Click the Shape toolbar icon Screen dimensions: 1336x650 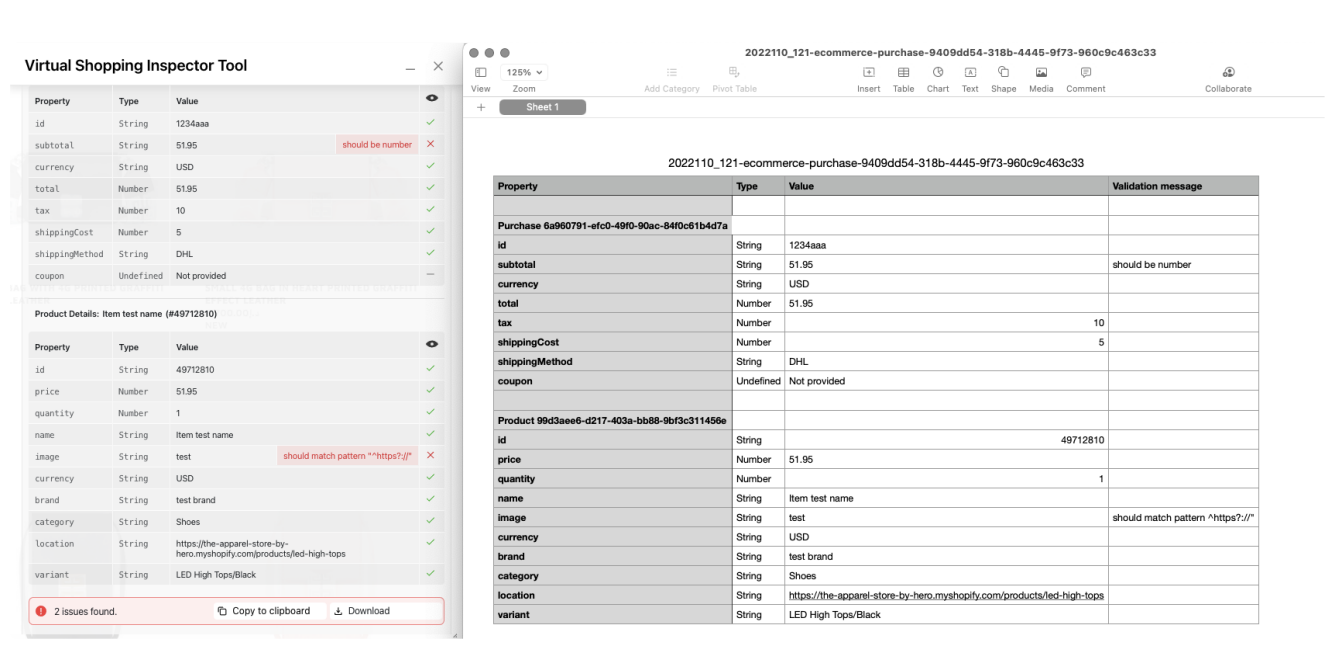tap(1003, 72)
